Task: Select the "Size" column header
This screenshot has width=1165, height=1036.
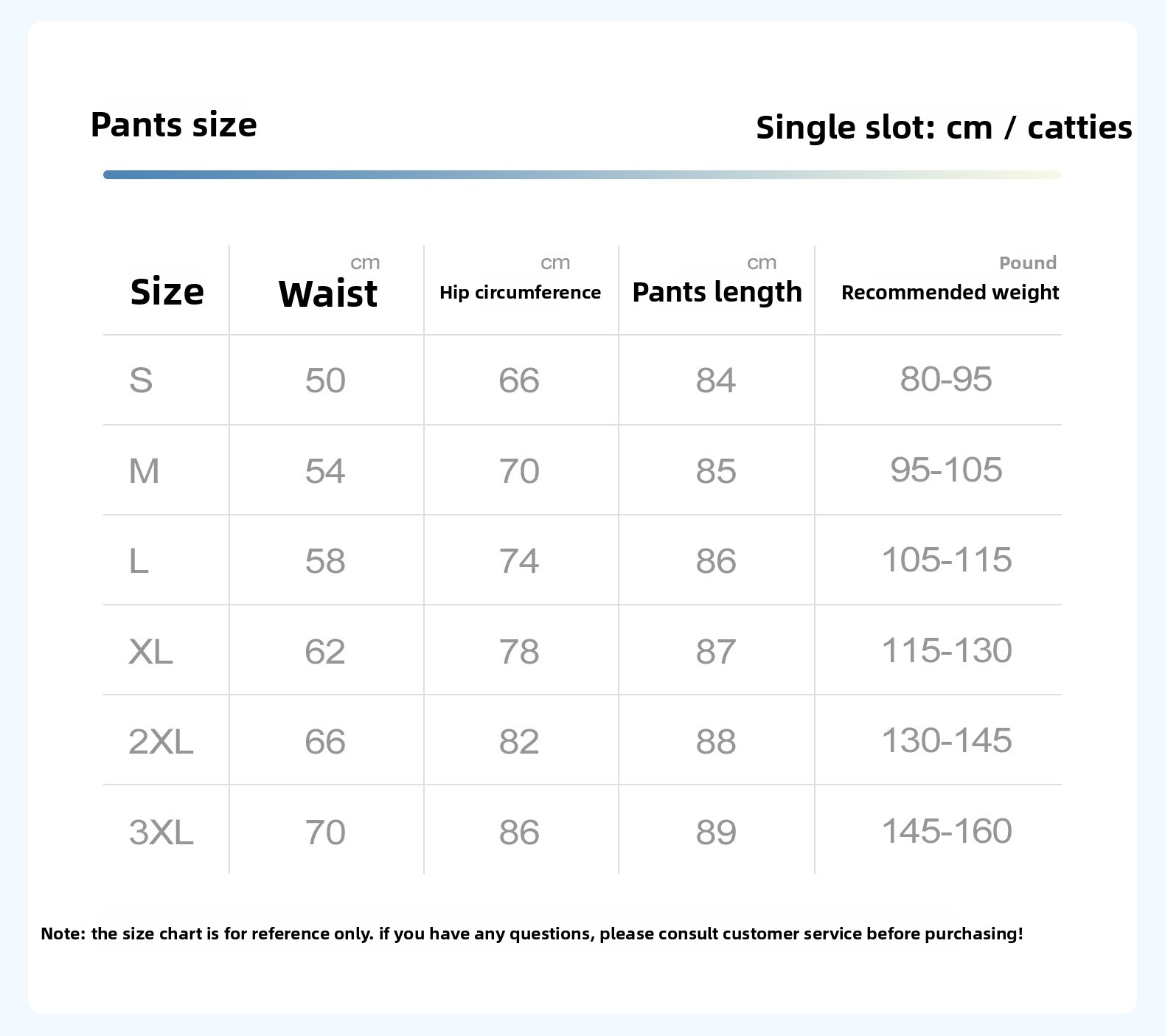Action: pyautogui.click(x=167, y=292)
